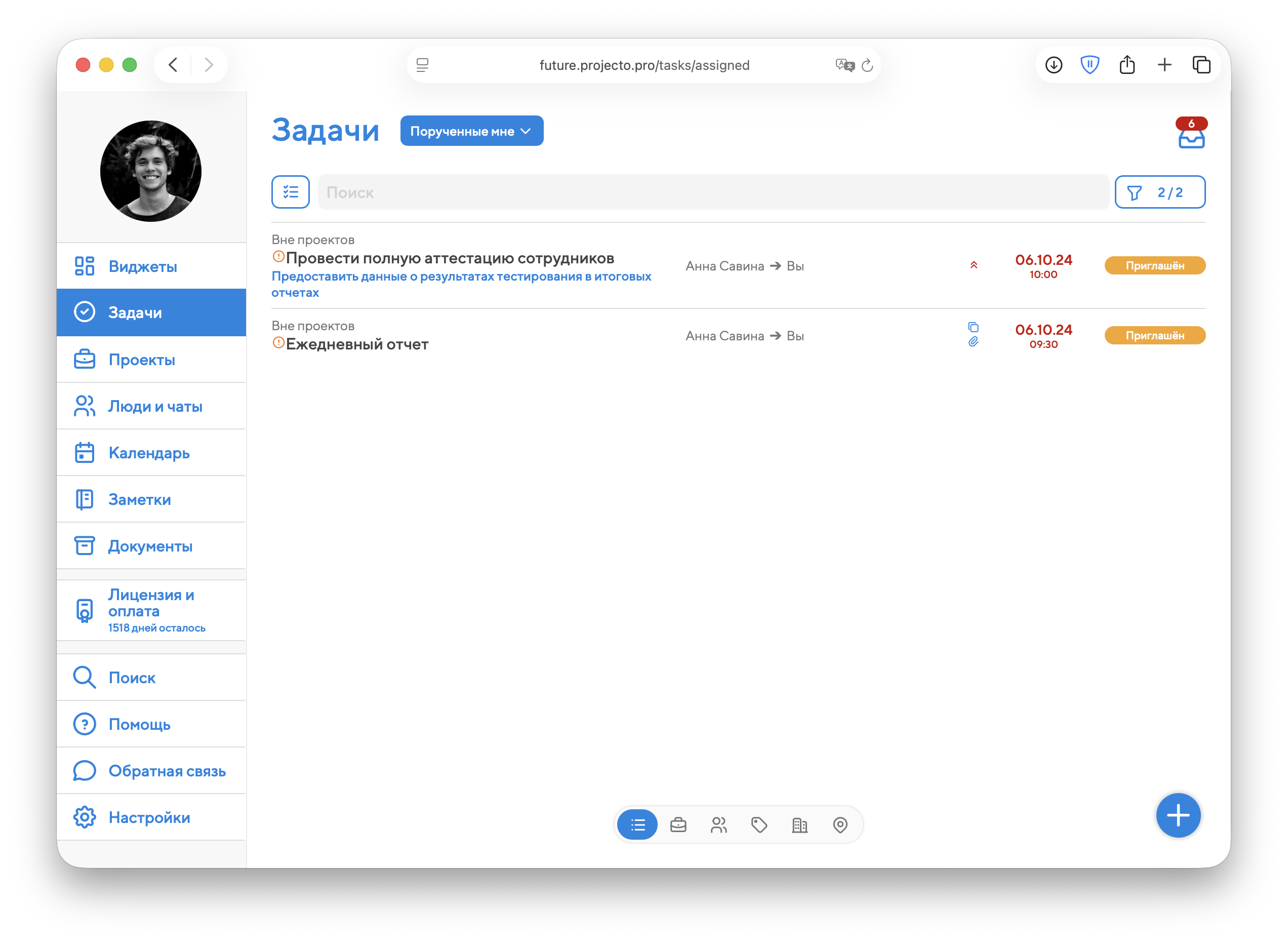Switch to the tags grouping icon
This screenshot has height=943, width=1288.
point(759,825)
